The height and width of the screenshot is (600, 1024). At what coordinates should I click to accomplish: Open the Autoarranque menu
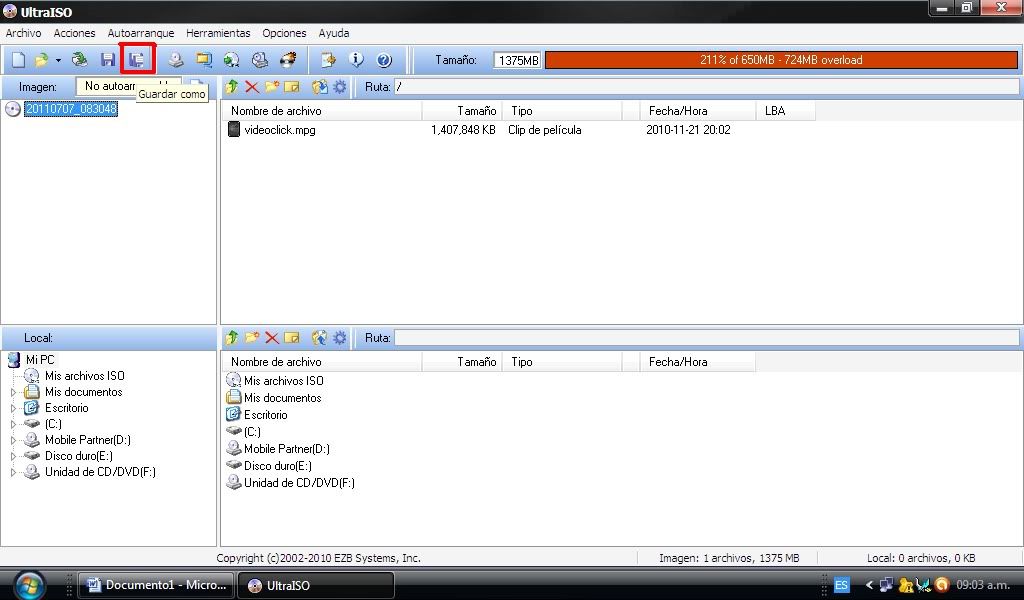pos(141,33)
